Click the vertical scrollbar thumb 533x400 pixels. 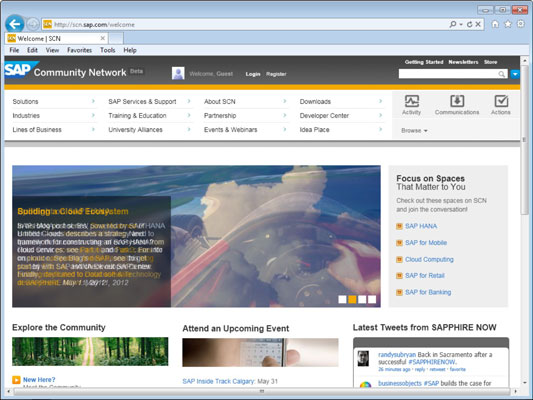coord(525,139)
